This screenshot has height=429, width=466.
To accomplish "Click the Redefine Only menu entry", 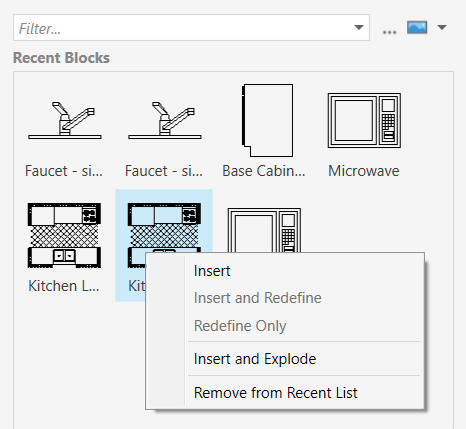I will pos(240,326).
